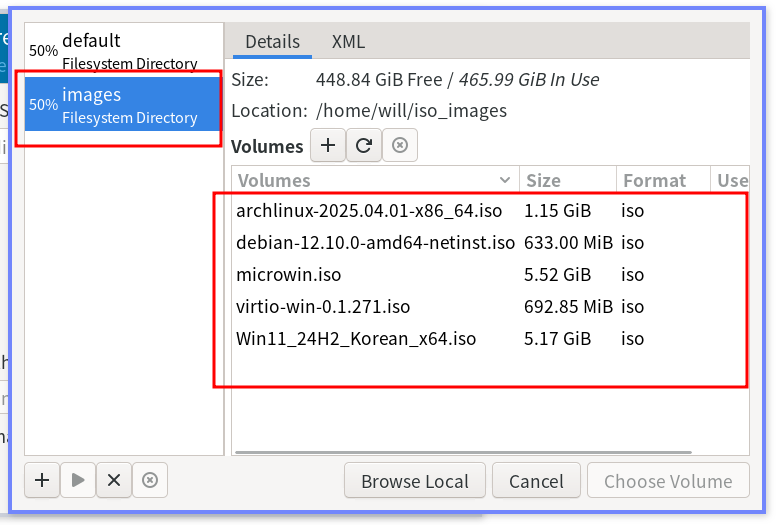This screenshot has height=525, width=781.
Task: Select archlinux-2025.04.01-x86_64.iso volume
Action: click(368, 211)
